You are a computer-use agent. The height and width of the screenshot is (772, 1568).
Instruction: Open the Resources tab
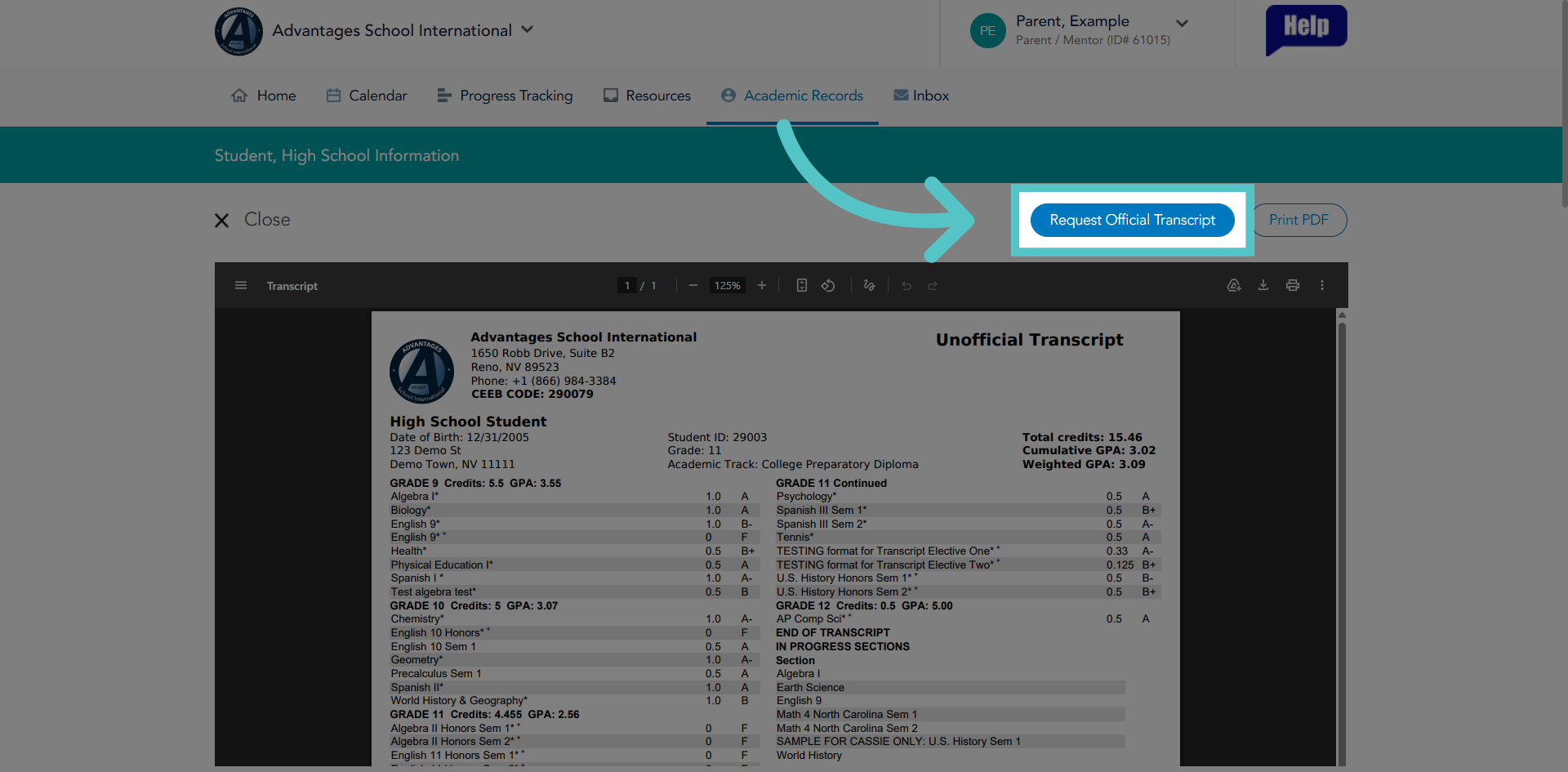[x=647, y=96]
